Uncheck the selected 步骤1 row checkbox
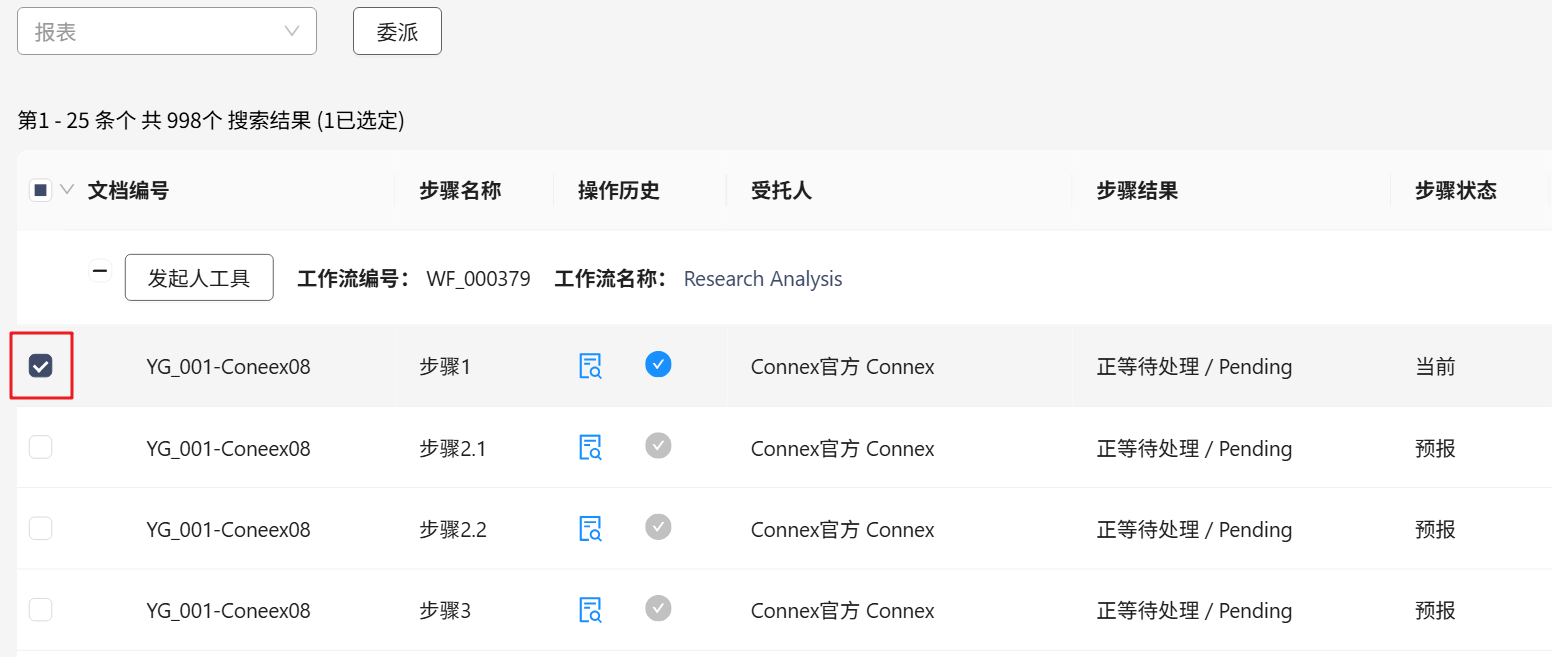The width and height of the screenshot is (1552, 657). tap(41, 366)
